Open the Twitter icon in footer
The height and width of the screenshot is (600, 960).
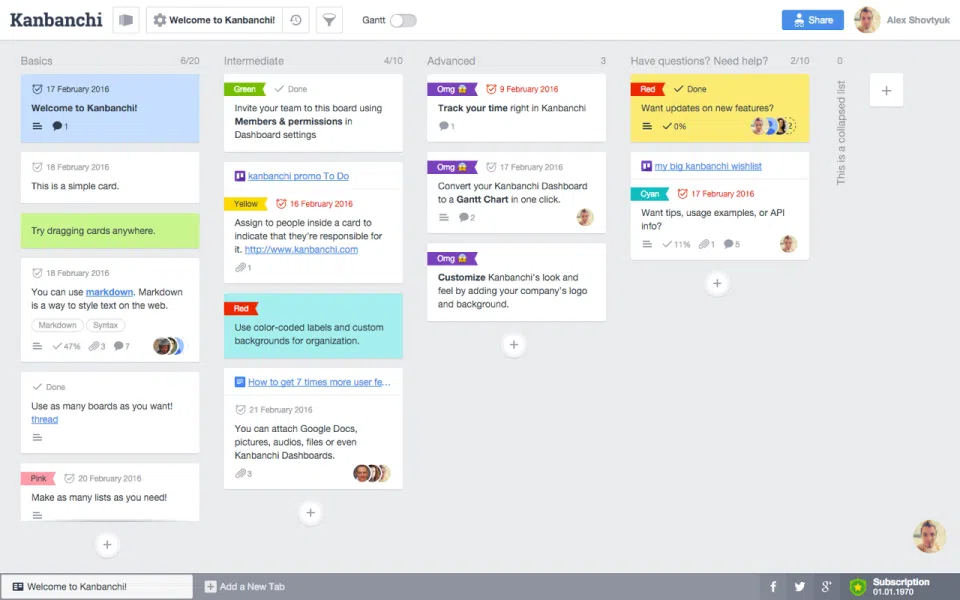800,587
